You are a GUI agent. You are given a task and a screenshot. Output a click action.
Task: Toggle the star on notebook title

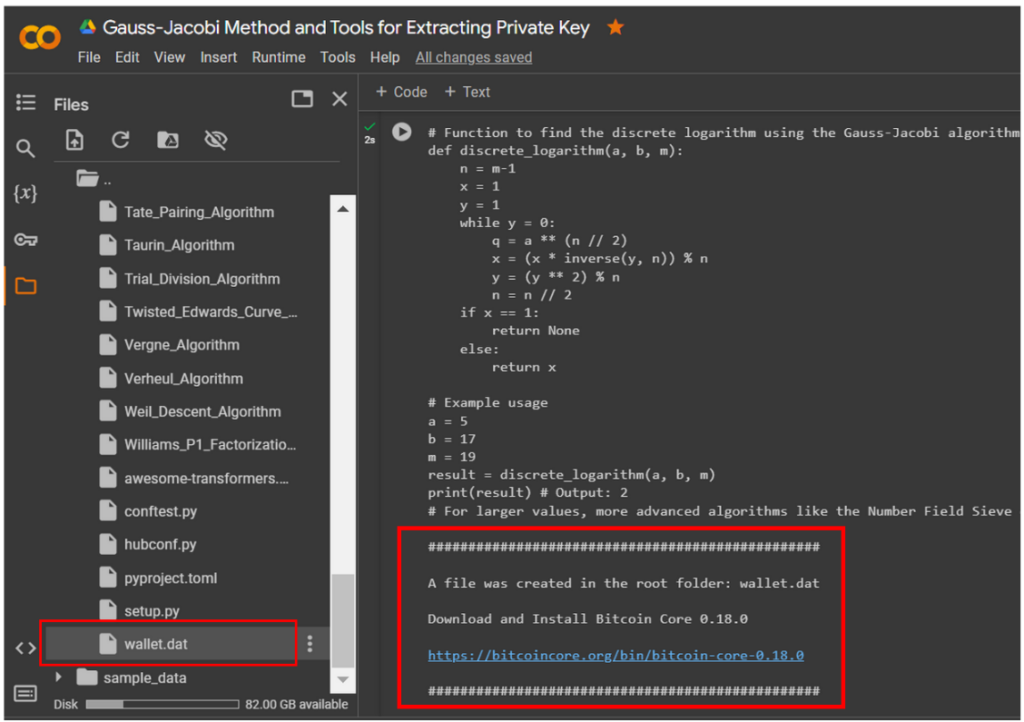[615, 27]
